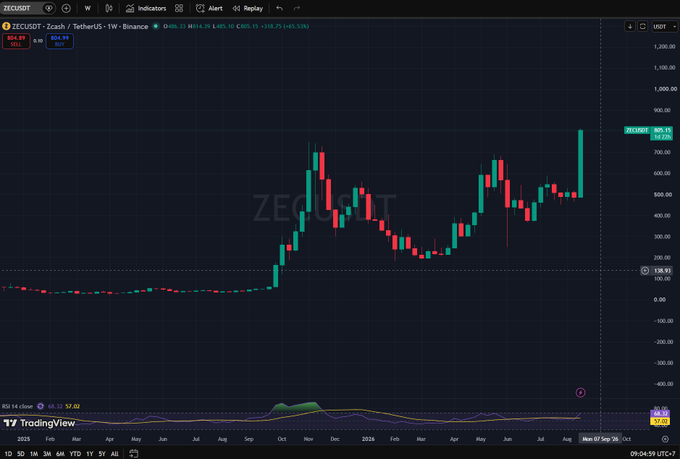
Task: Click the ZECUSDT Zcash / TetherUS legend title
Action: 80,26
